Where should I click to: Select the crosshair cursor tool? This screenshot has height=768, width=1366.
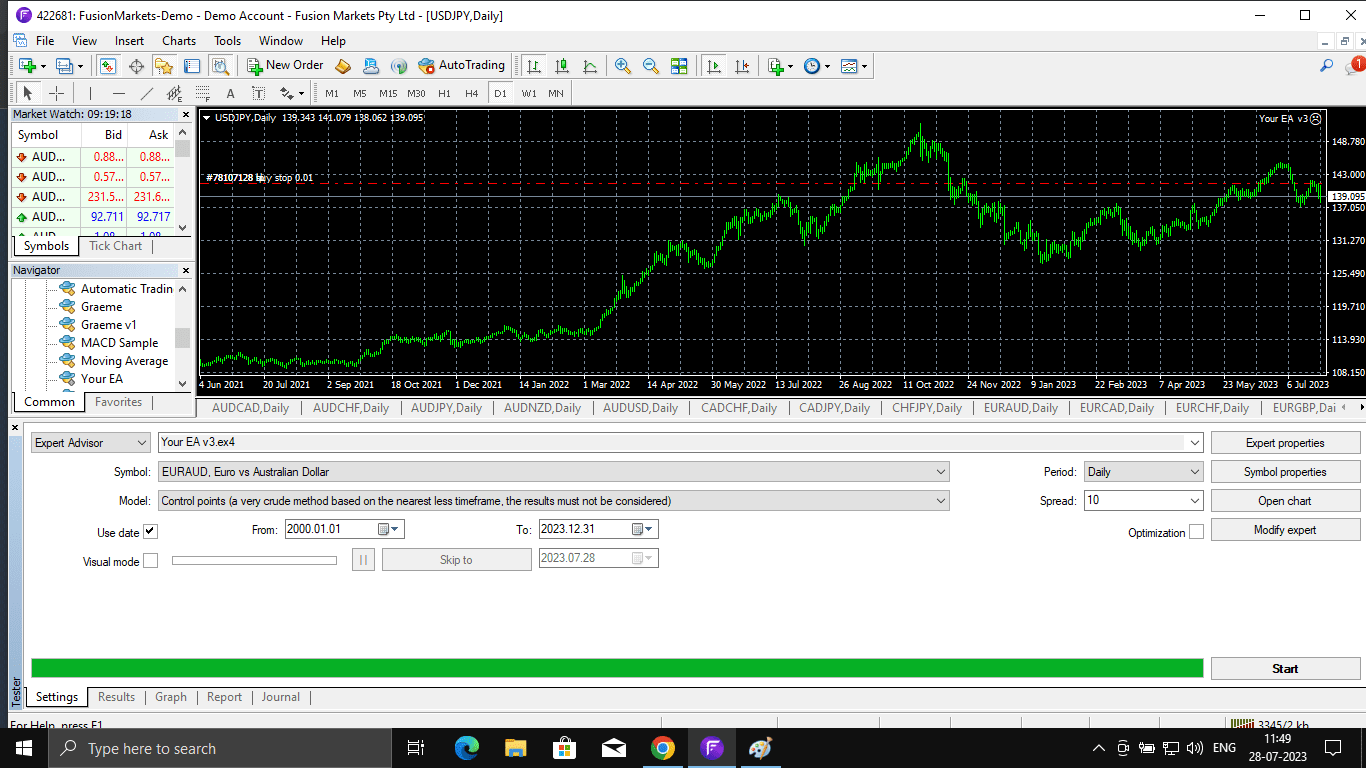tap(57, 93)
